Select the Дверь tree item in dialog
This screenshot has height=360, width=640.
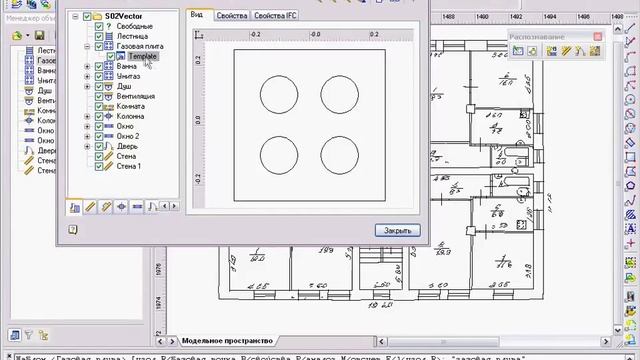tap(127, 147)
